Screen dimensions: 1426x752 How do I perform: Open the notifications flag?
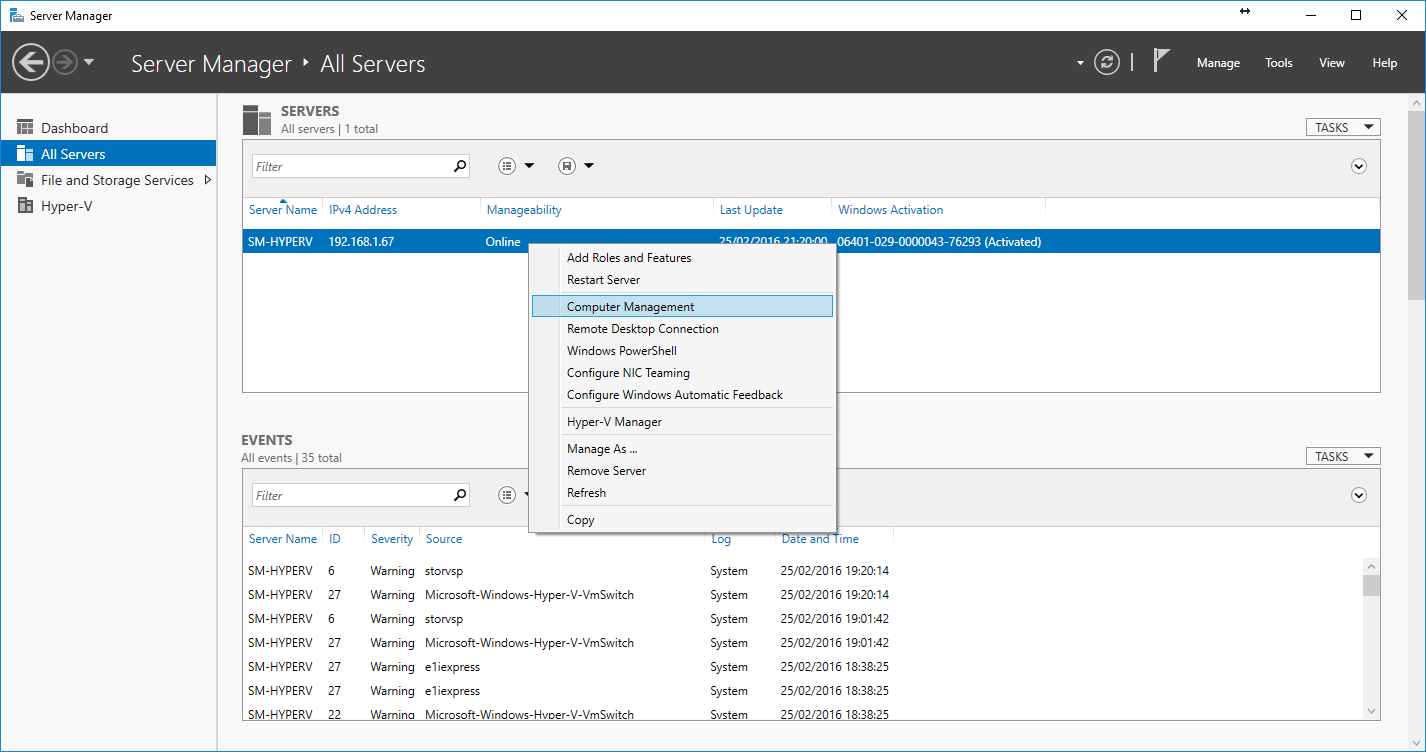click(1161, 61)
